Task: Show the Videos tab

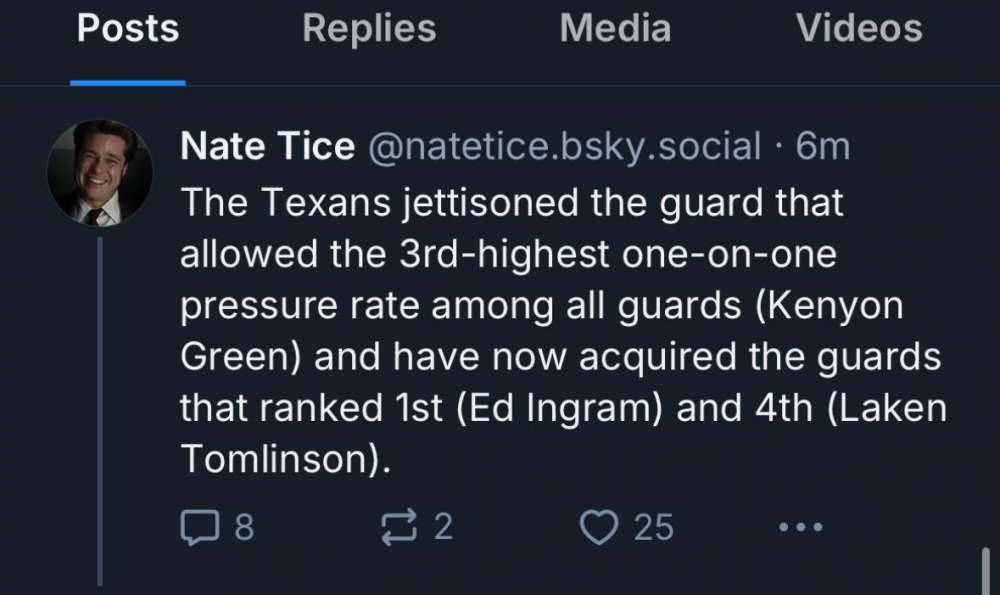Action: point(858,28)
